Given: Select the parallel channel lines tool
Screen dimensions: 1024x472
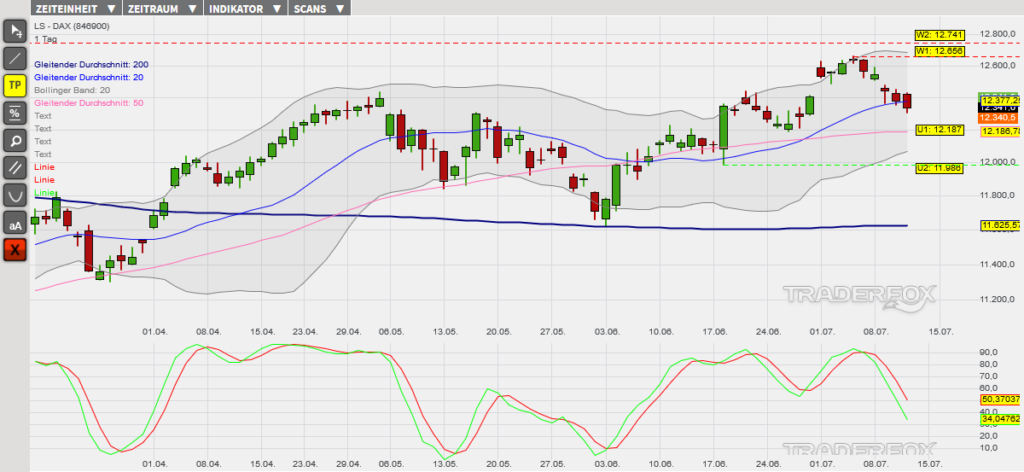Looking at the screenshot, I should [x=15, y=168].
